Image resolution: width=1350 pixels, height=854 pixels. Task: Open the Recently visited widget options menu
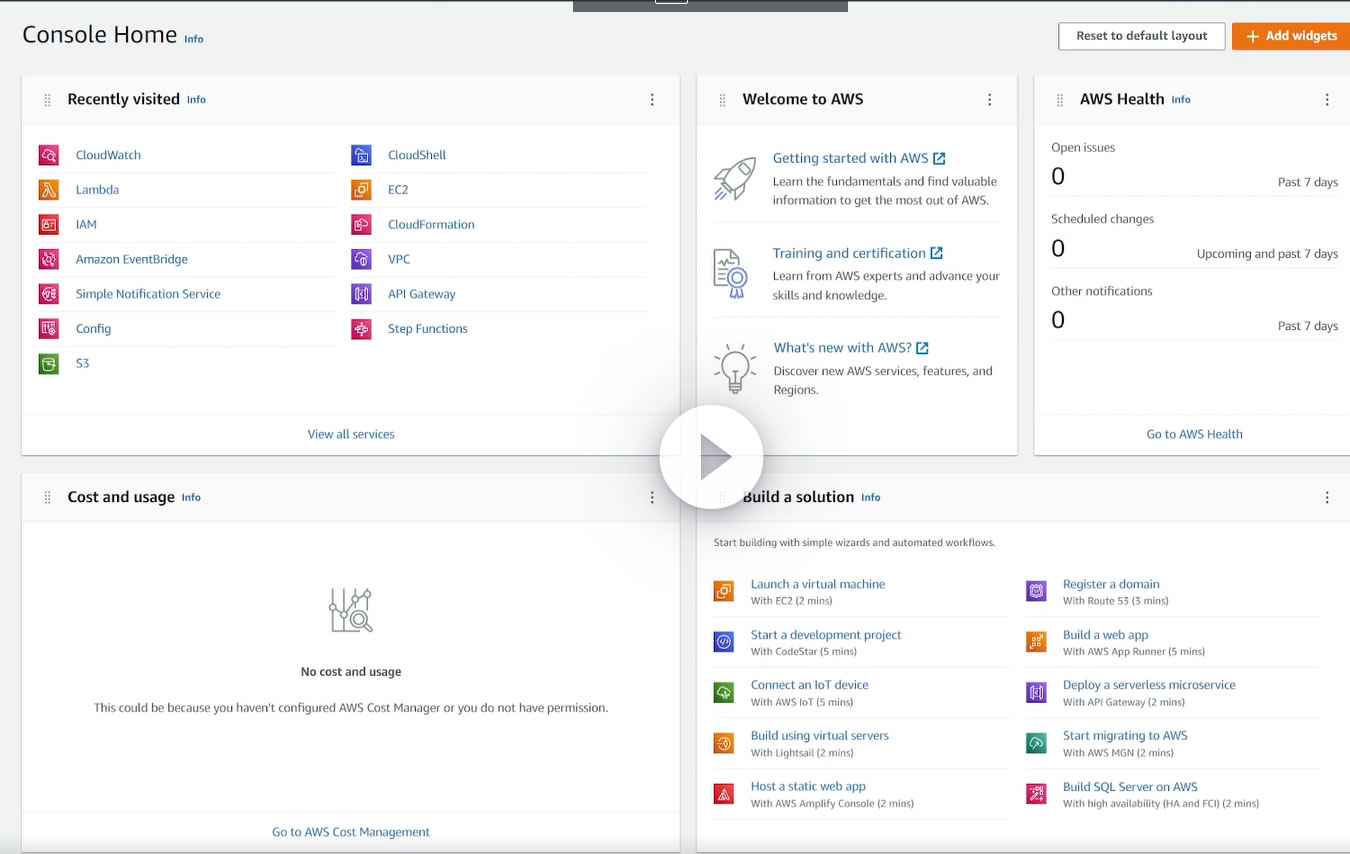pos(652,100)
